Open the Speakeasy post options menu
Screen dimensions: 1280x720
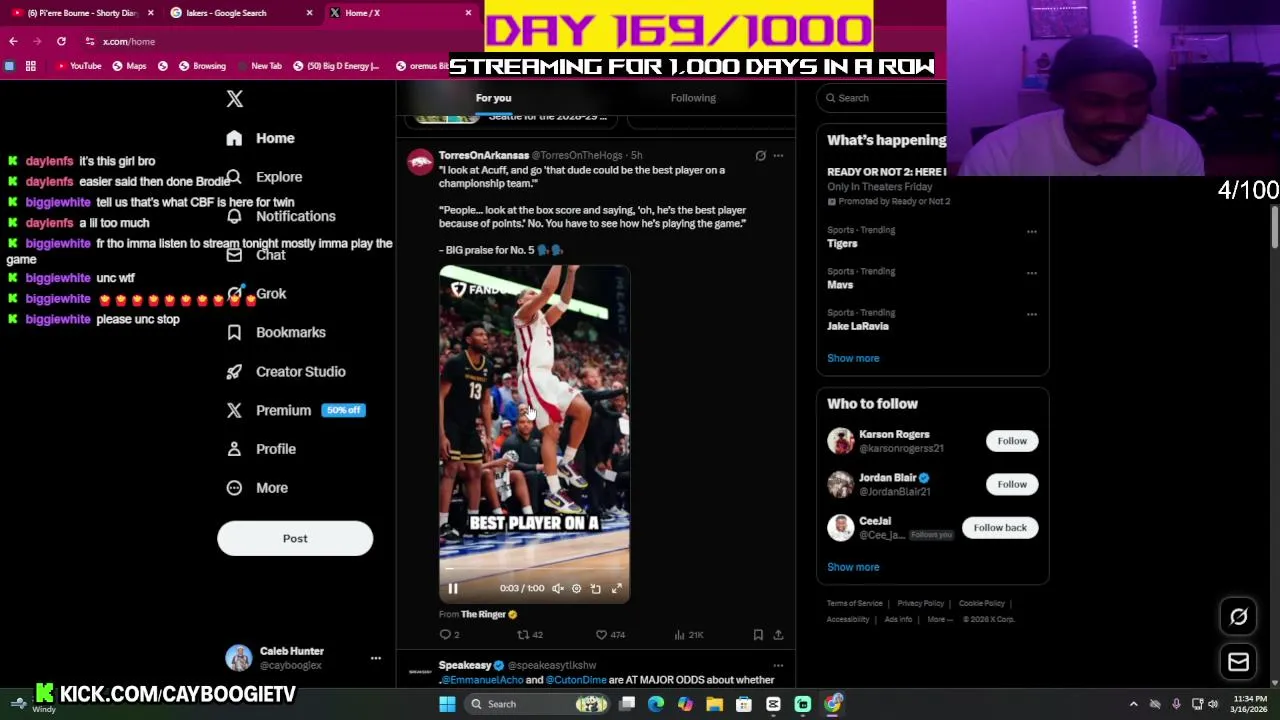click(x=778, y=666)
